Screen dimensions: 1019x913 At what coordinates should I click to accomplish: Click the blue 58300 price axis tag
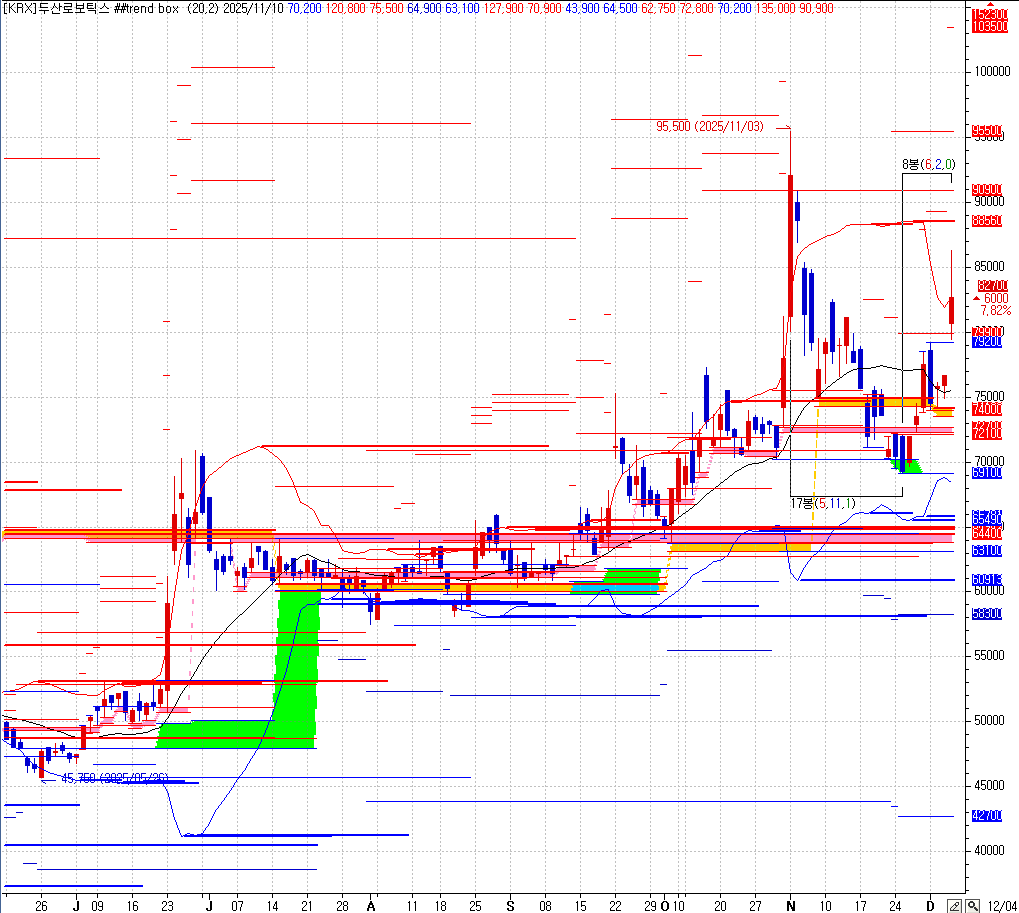(987, 614)
